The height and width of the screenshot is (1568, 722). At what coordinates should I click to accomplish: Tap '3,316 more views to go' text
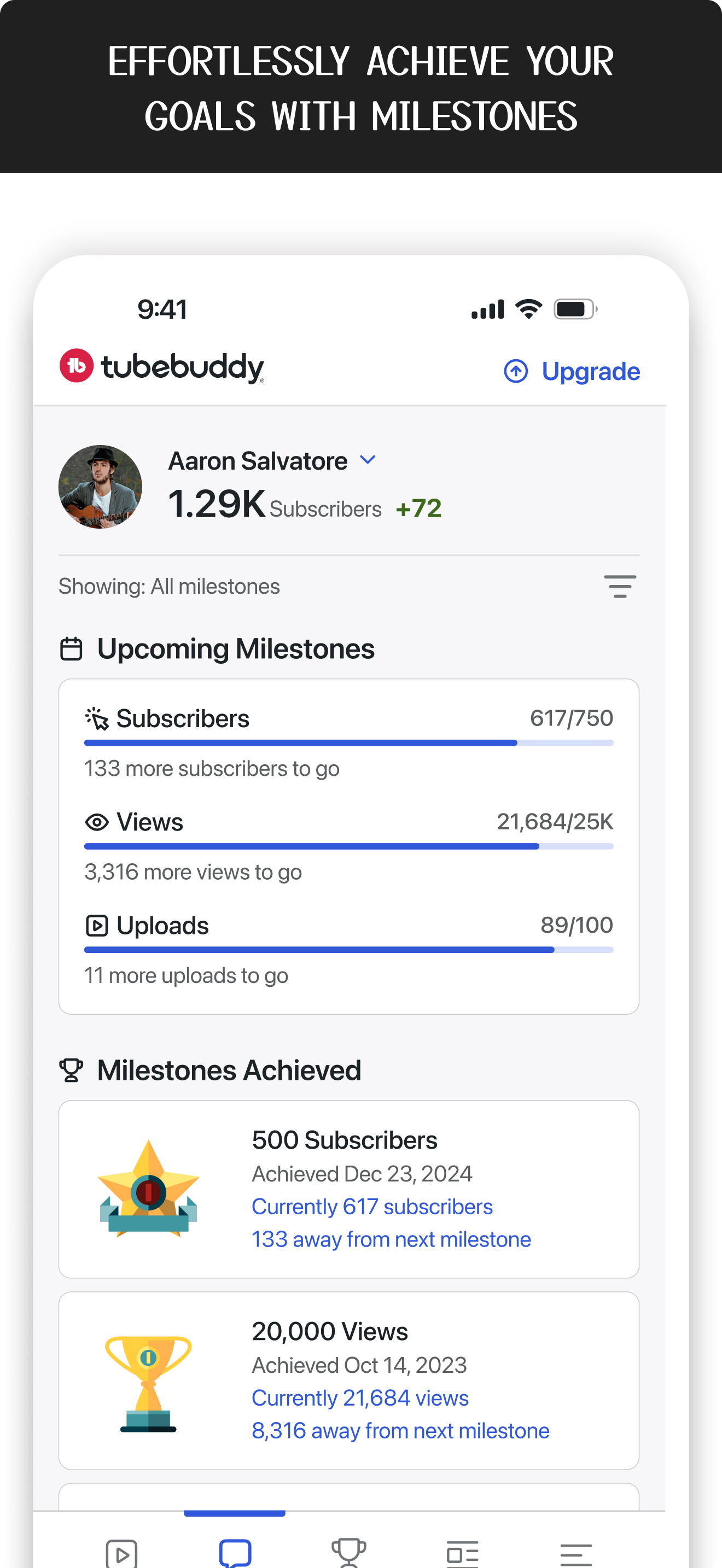coord(193,872)
